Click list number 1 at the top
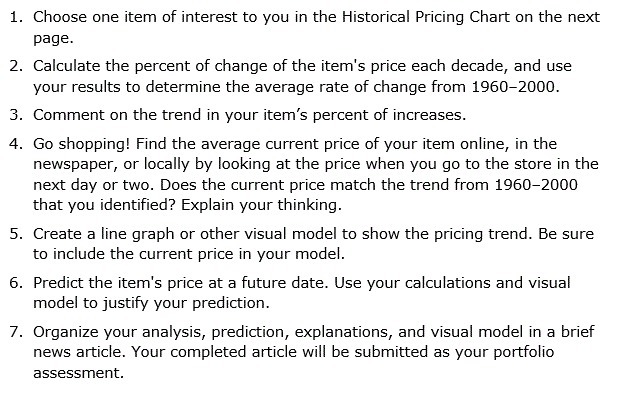This screenshot has height=420, width=635. point(16,17)
